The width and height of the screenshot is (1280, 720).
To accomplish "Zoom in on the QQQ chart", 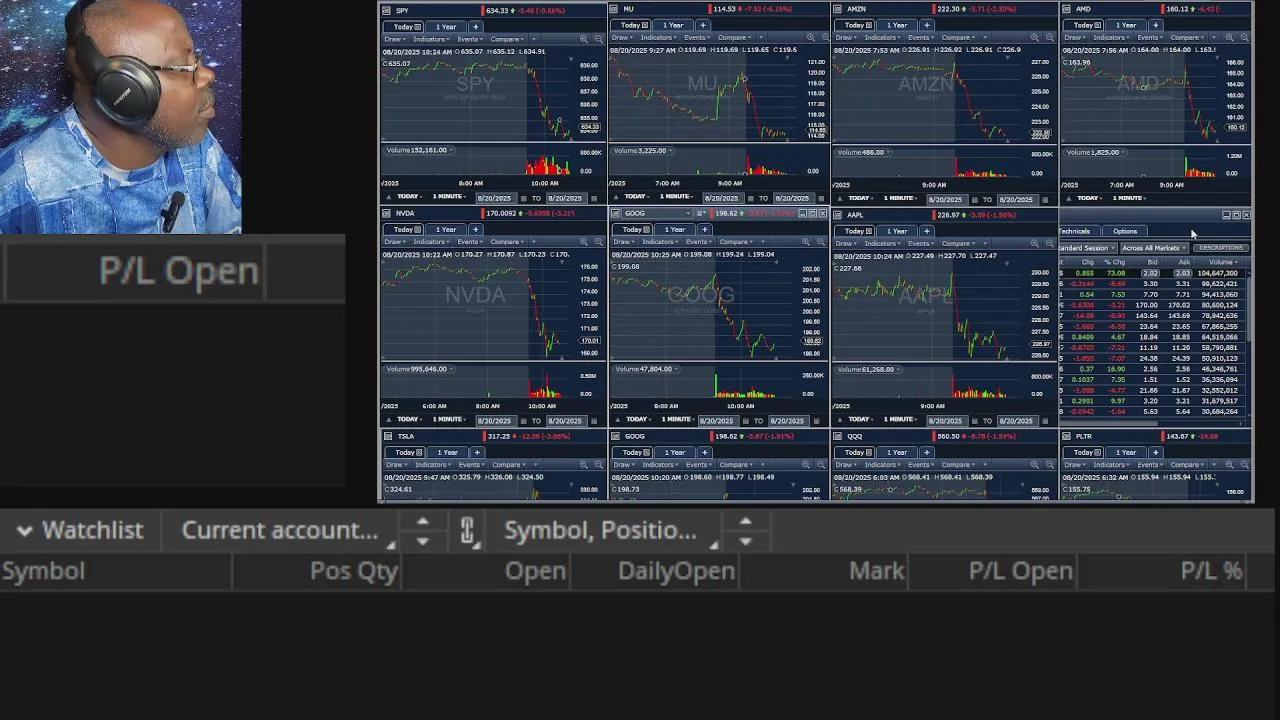I will tap(1035, 465).
